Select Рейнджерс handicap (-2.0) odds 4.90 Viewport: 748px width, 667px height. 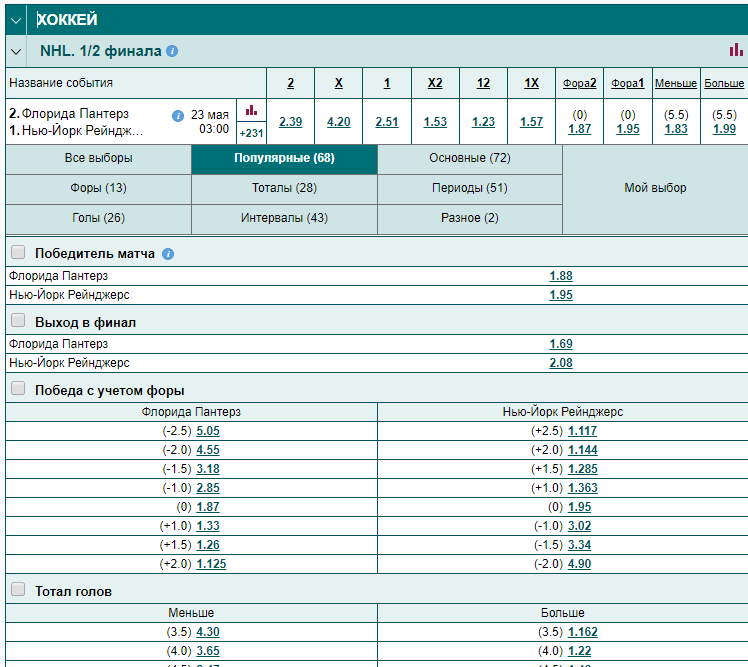tap(579, 564)
